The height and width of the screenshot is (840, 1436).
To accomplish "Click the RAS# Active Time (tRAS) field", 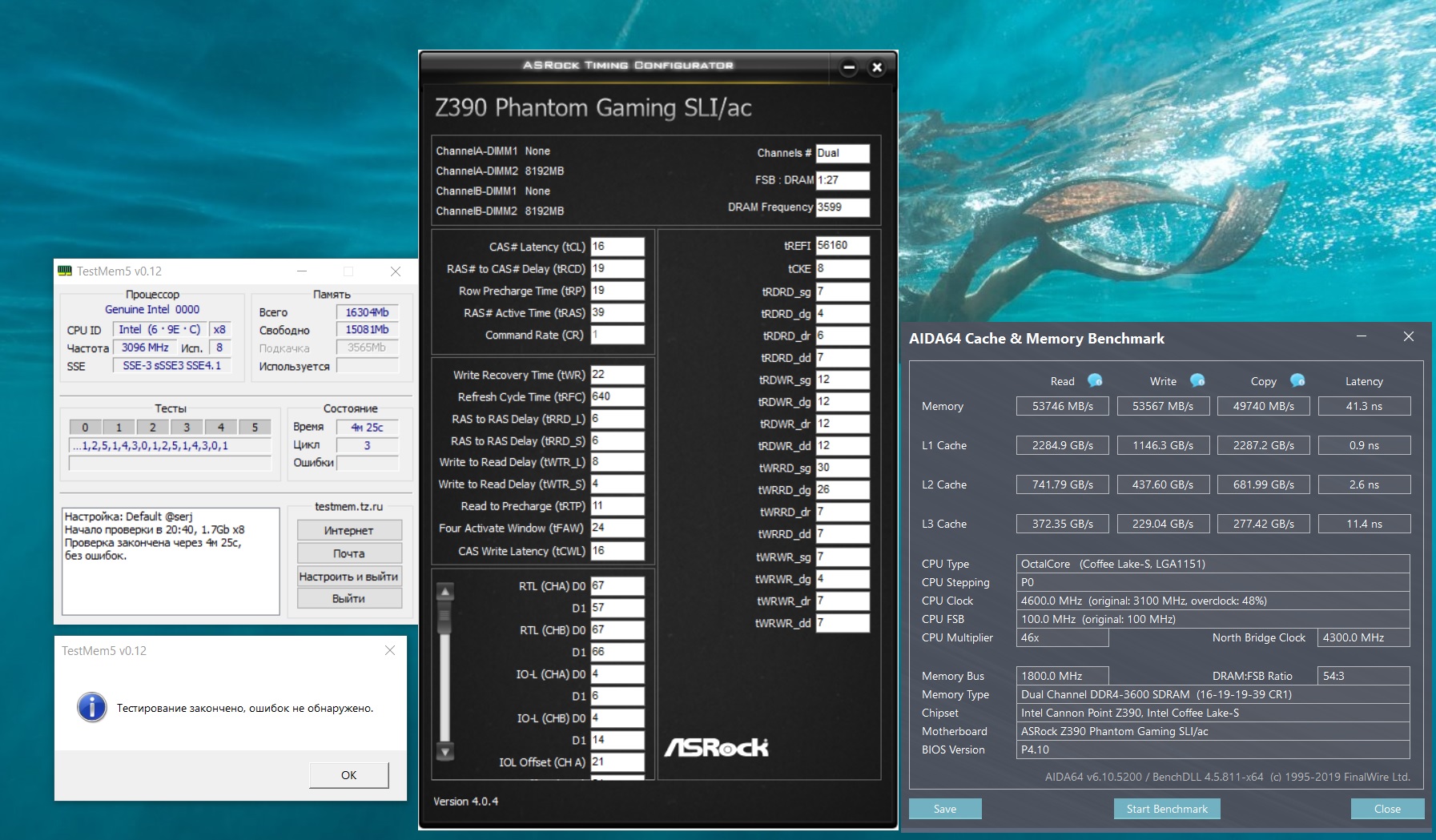I will tap(617, 312).
